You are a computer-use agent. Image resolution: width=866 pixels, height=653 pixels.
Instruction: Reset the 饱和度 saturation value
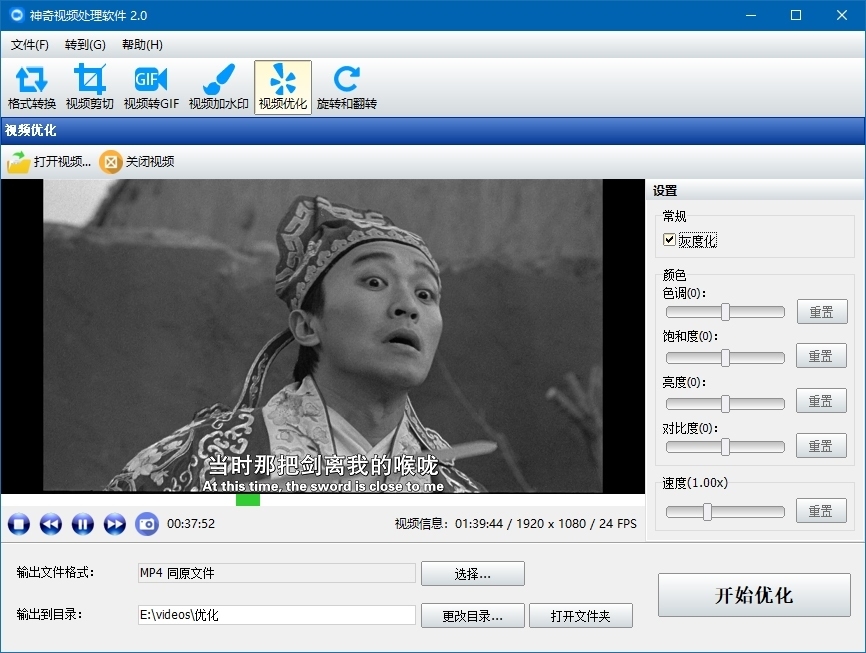point(821,356)
